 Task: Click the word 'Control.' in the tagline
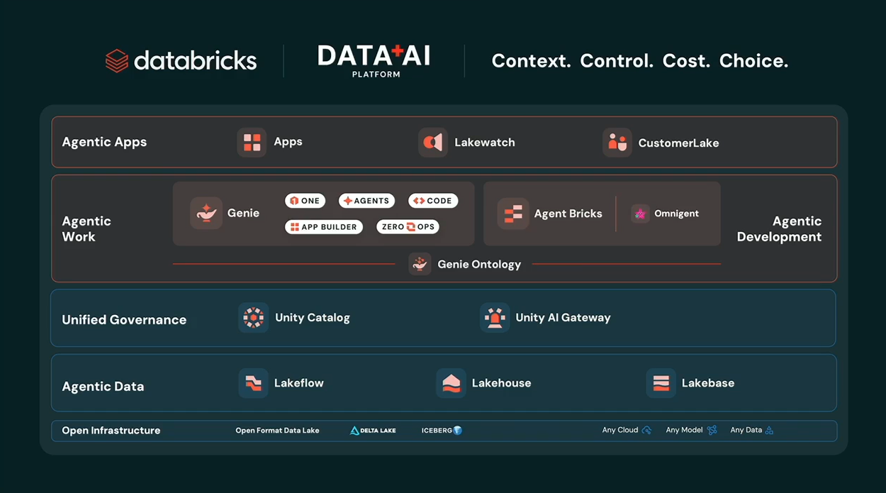point(616,61)
